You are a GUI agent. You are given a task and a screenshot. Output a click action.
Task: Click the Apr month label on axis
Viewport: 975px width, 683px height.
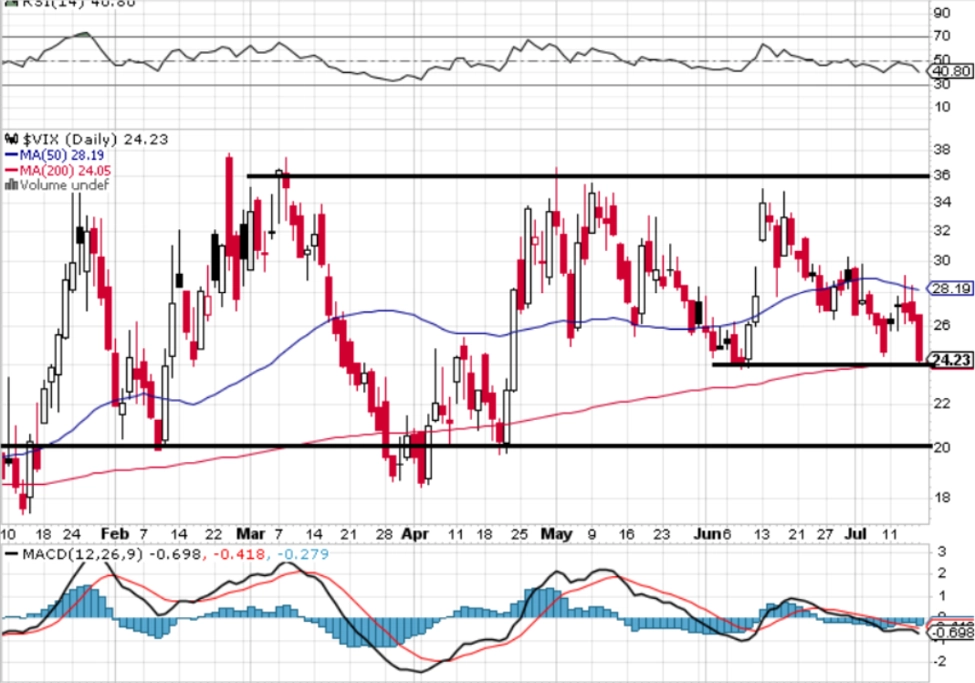tap(415, 534)
